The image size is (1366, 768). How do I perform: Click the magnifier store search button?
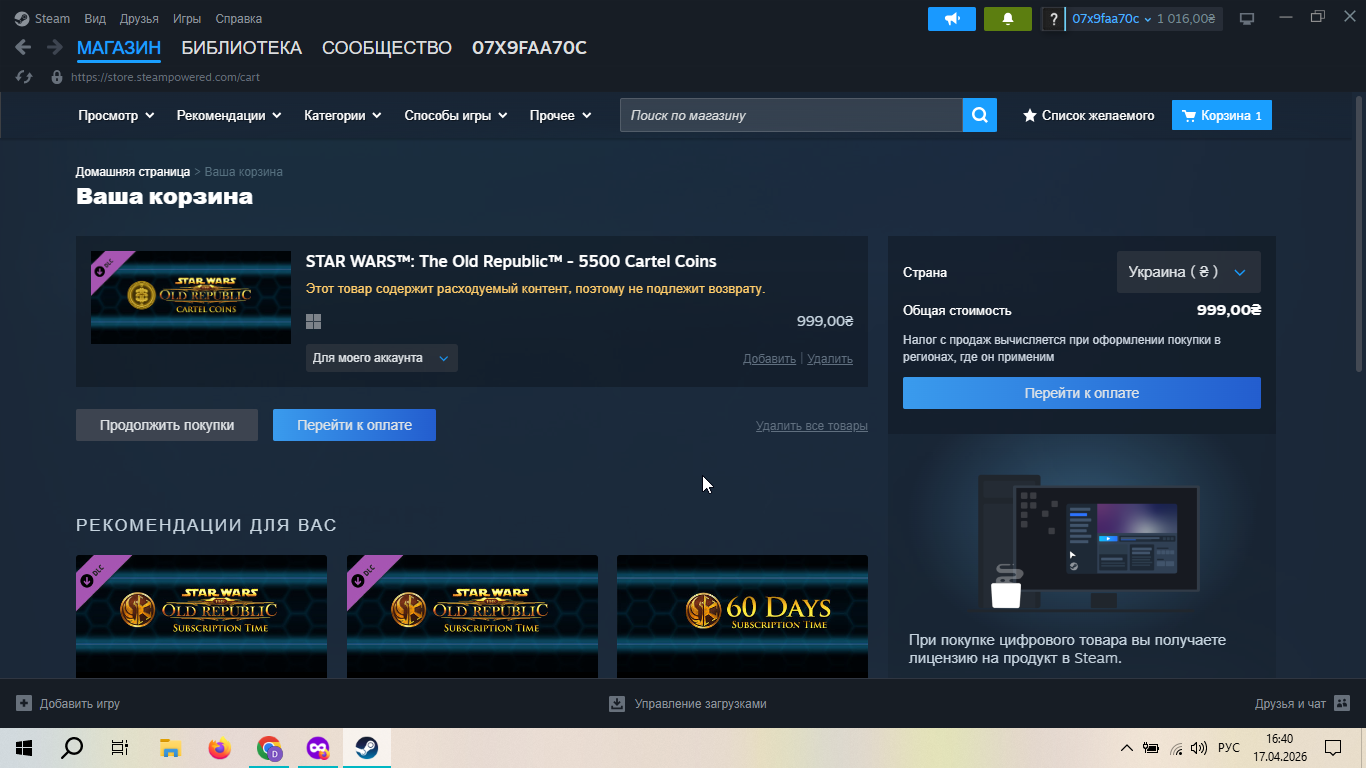[980, 115]
